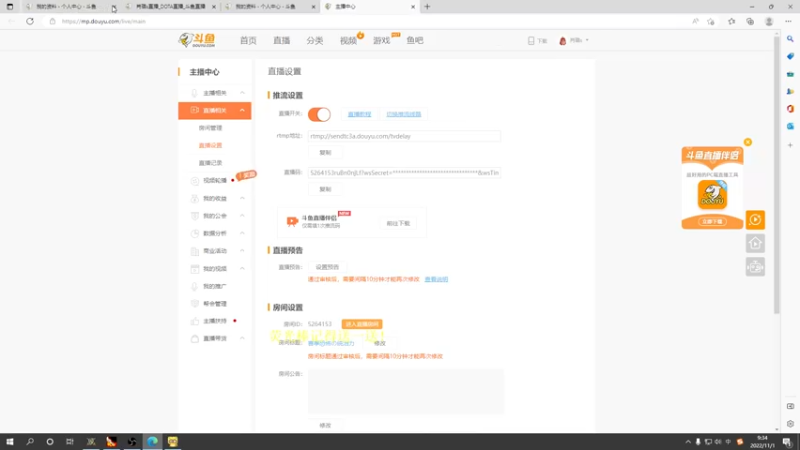Open the 直播教程 tutorial link
The width and height of the screenshot is (800, 450).
(x=359, y=114)
